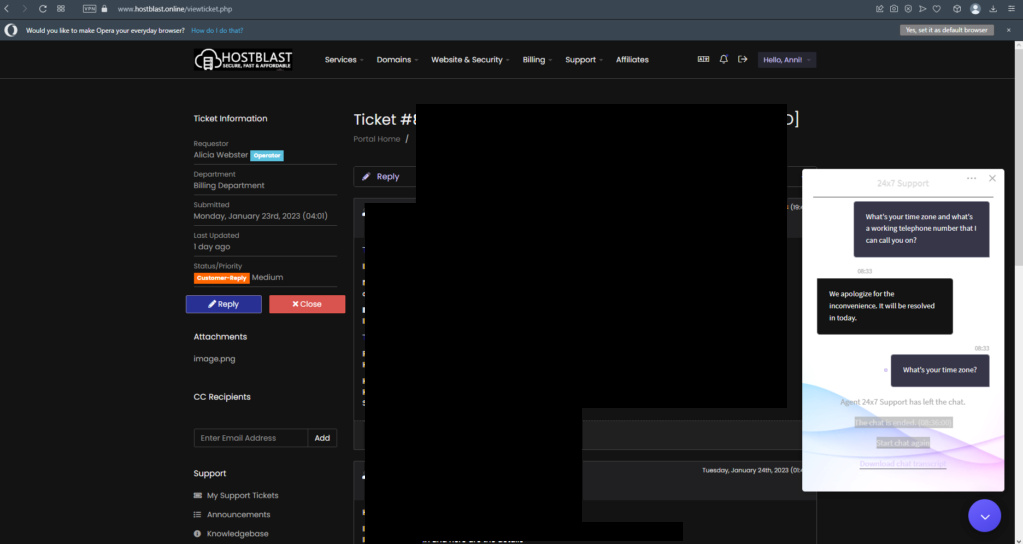Screen dimensions: 1023x544
Task: Expand the Domains menu
Action: [397, 59]
